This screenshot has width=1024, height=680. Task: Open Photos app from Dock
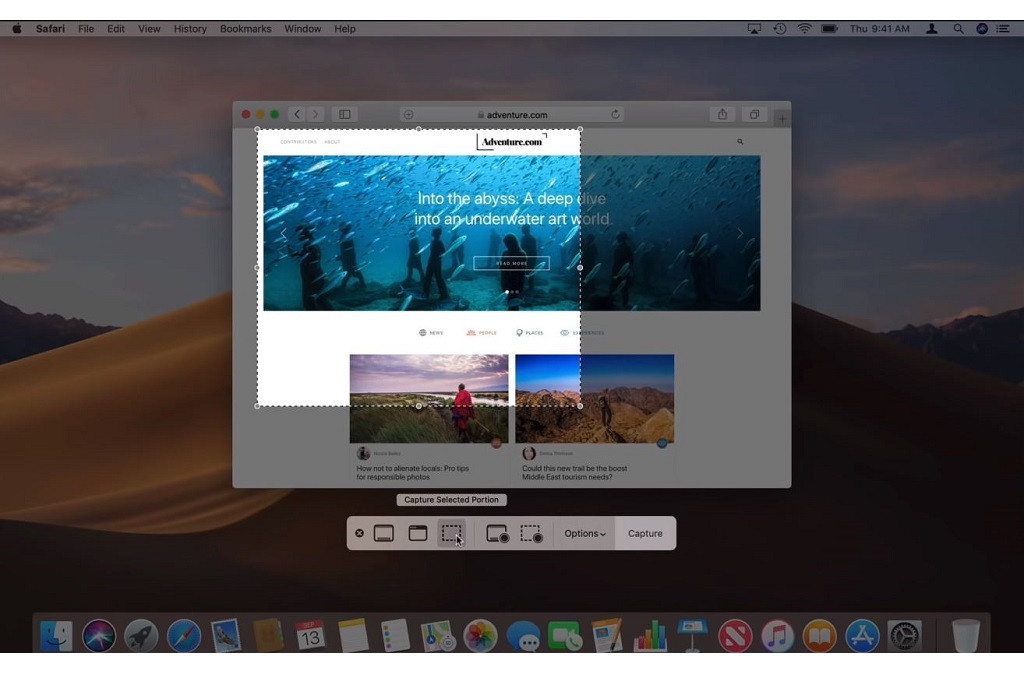(x=481, y=635)
